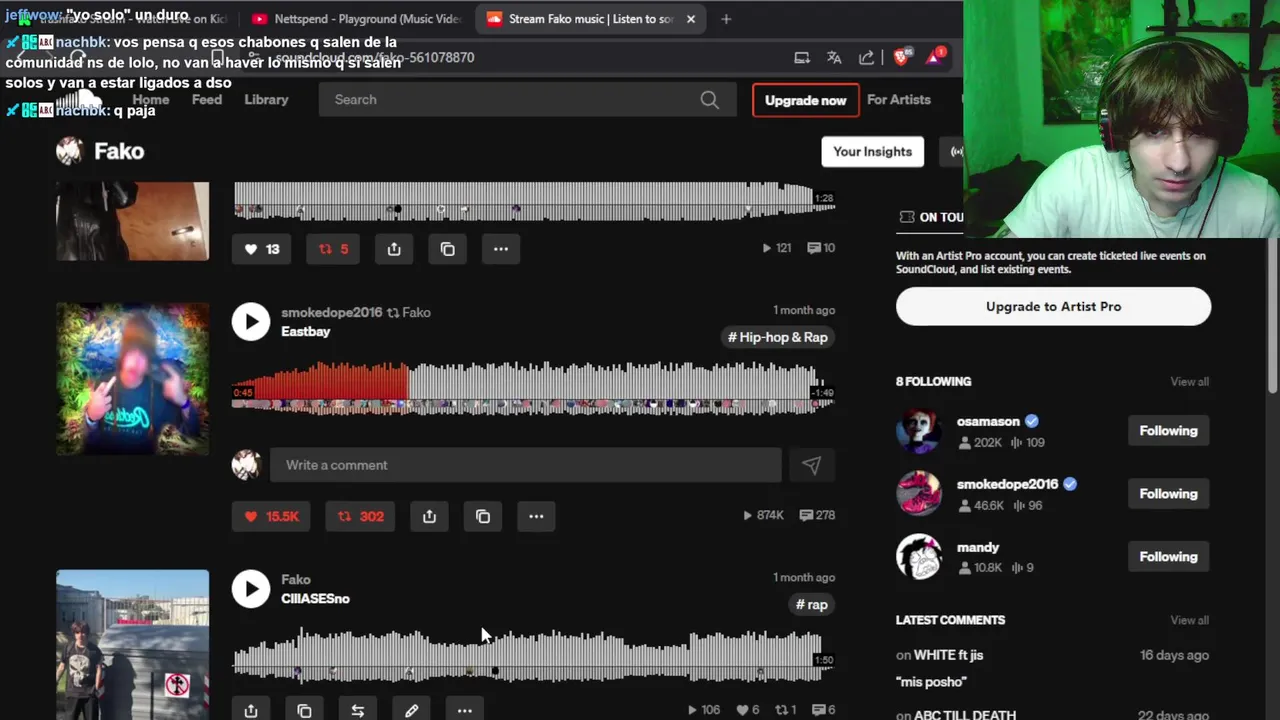Open the Hip-hop & Rap tag

(778, 337)
